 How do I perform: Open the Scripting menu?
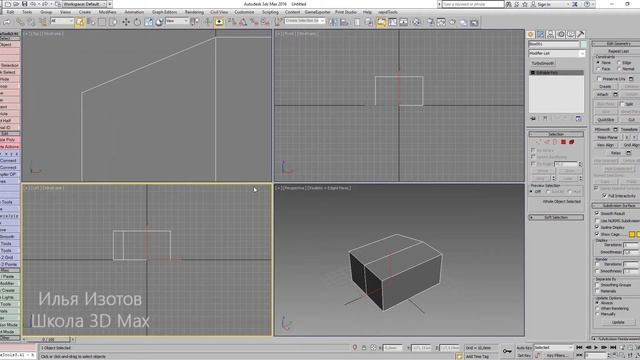[x=270, y=12]
